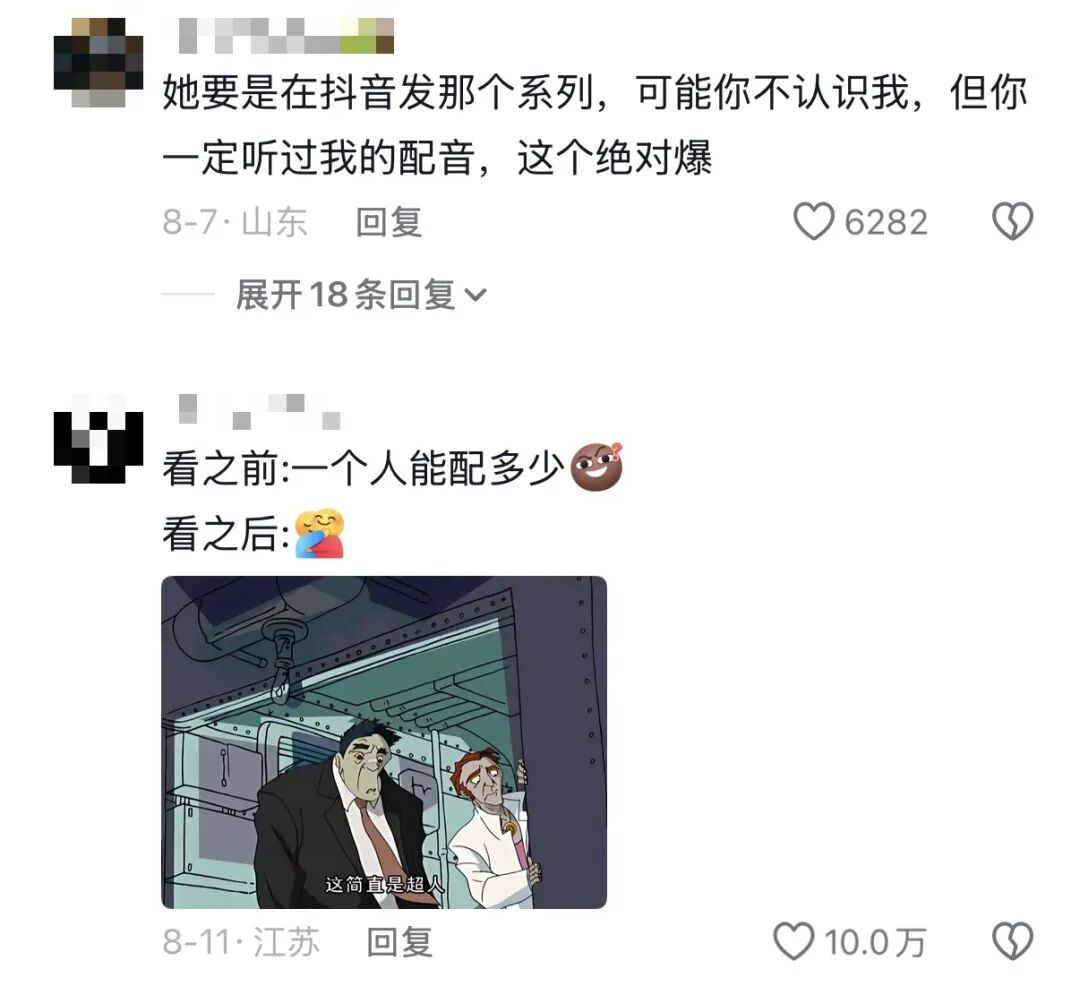
Task: Tap the hugging emoji after 看之后
Action: point(319,533)
